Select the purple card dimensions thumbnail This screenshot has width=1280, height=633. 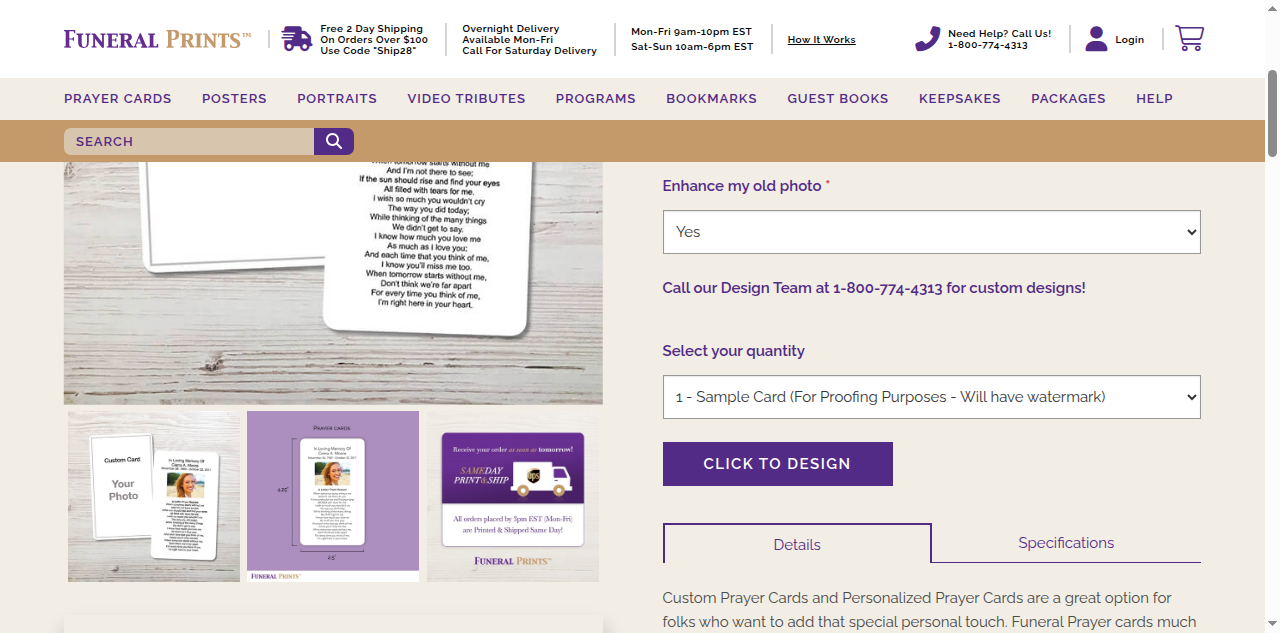[x=333, y=496]
